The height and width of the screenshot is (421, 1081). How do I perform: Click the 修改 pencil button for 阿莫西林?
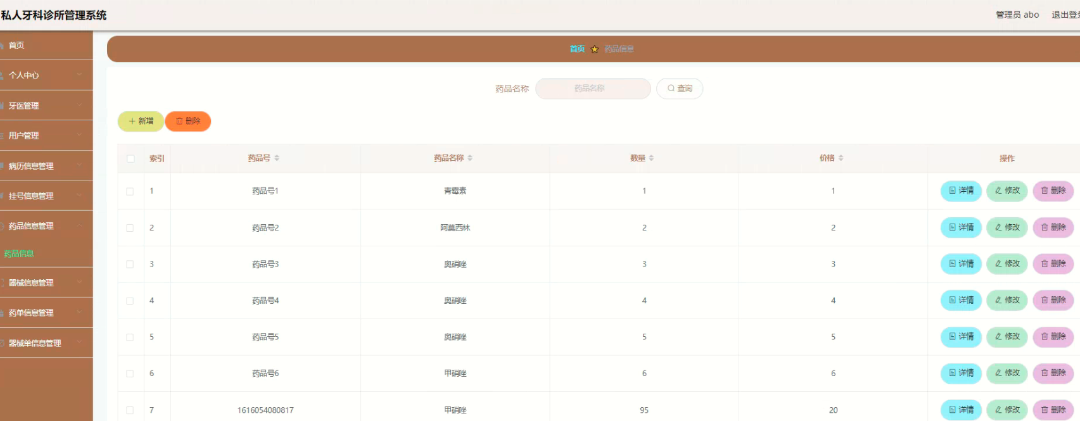pyautogui.click(x=1007, y=227)
